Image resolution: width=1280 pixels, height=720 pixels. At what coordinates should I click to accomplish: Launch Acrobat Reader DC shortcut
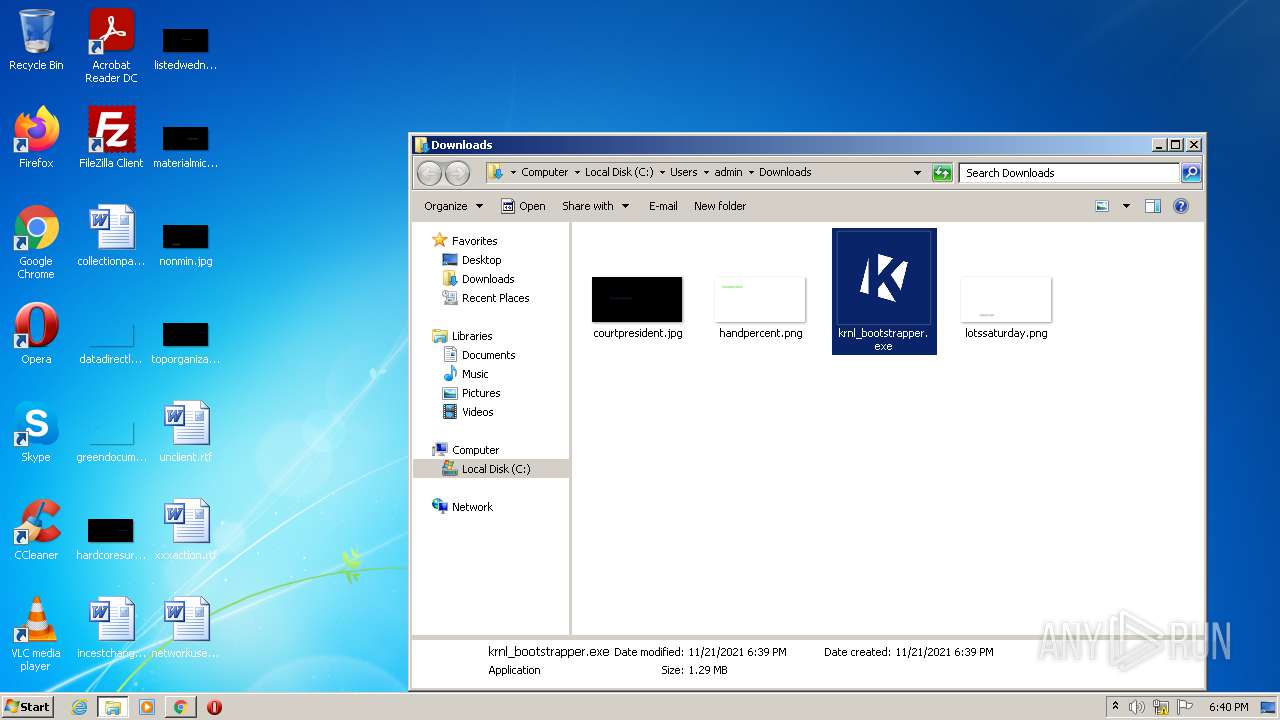(x=111, y=46)
